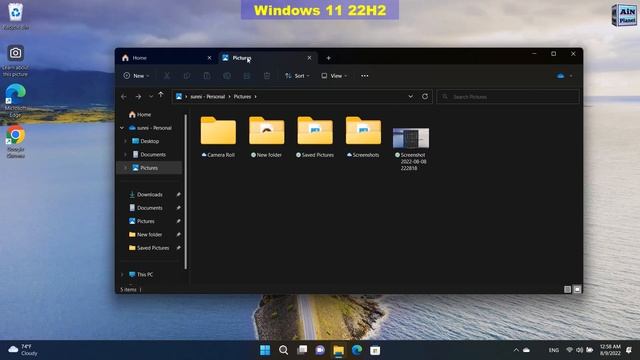Click sunni - Personal in address breadcrumb
The height and width of the screenshot is (360, 640).
[207, 97]
